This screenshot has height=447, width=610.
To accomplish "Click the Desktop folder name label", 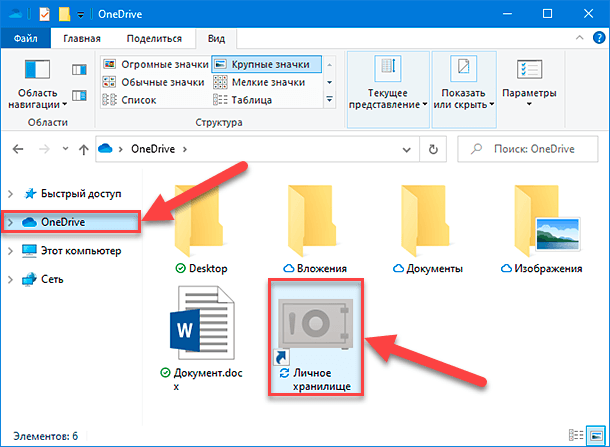I will coord(208,268).
